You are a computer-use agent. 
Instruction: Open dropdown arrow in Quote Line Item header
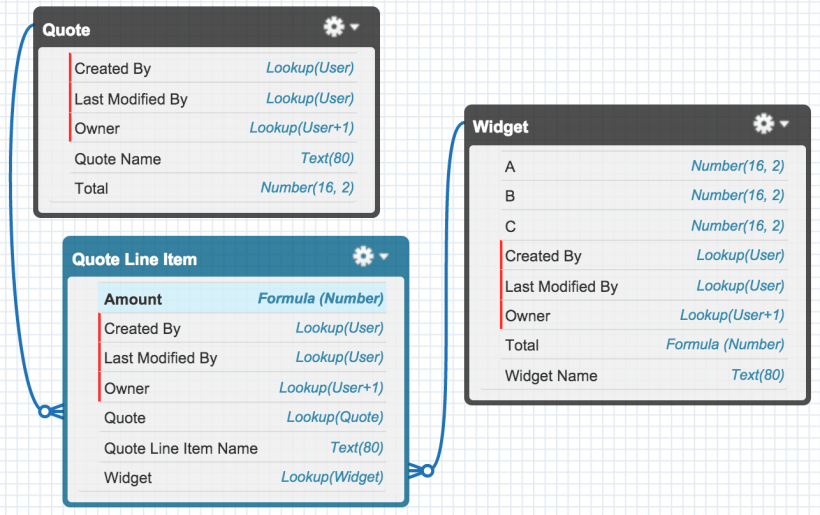[384, 258]
